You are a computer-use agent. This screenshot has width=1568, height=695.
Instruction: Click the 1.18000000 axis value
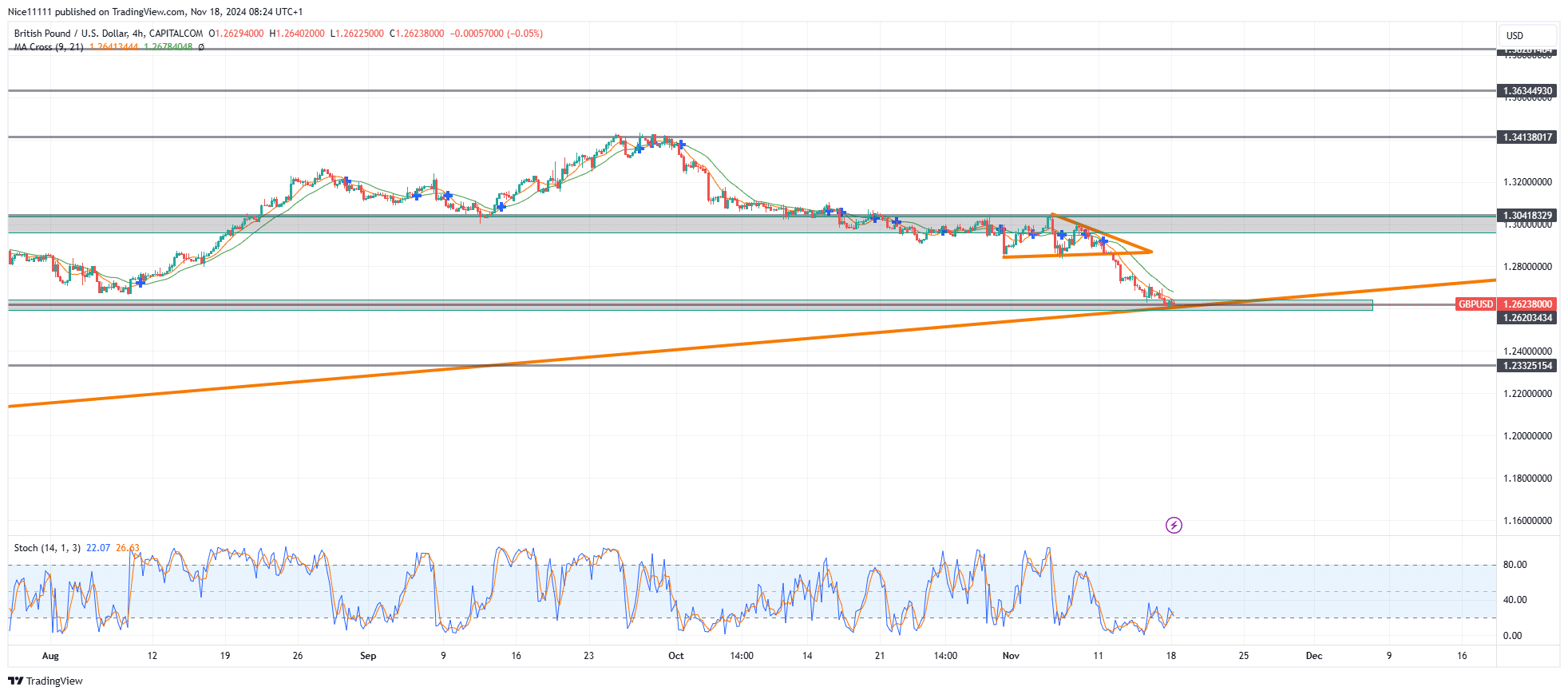tap(1527, 479)
